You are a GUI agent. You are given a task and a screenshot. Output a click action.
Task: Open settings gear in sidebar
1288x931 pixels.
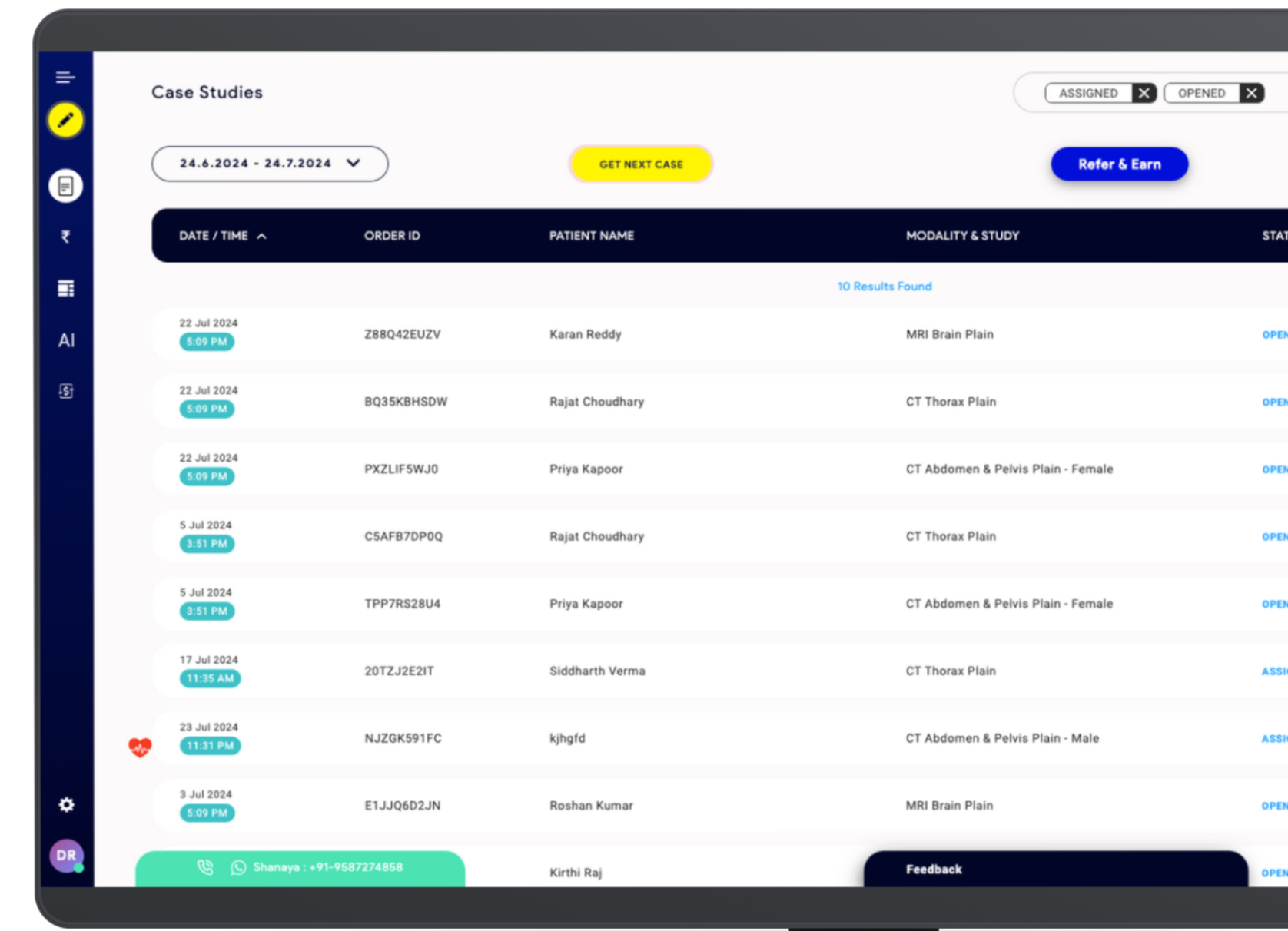coord(66,804)
